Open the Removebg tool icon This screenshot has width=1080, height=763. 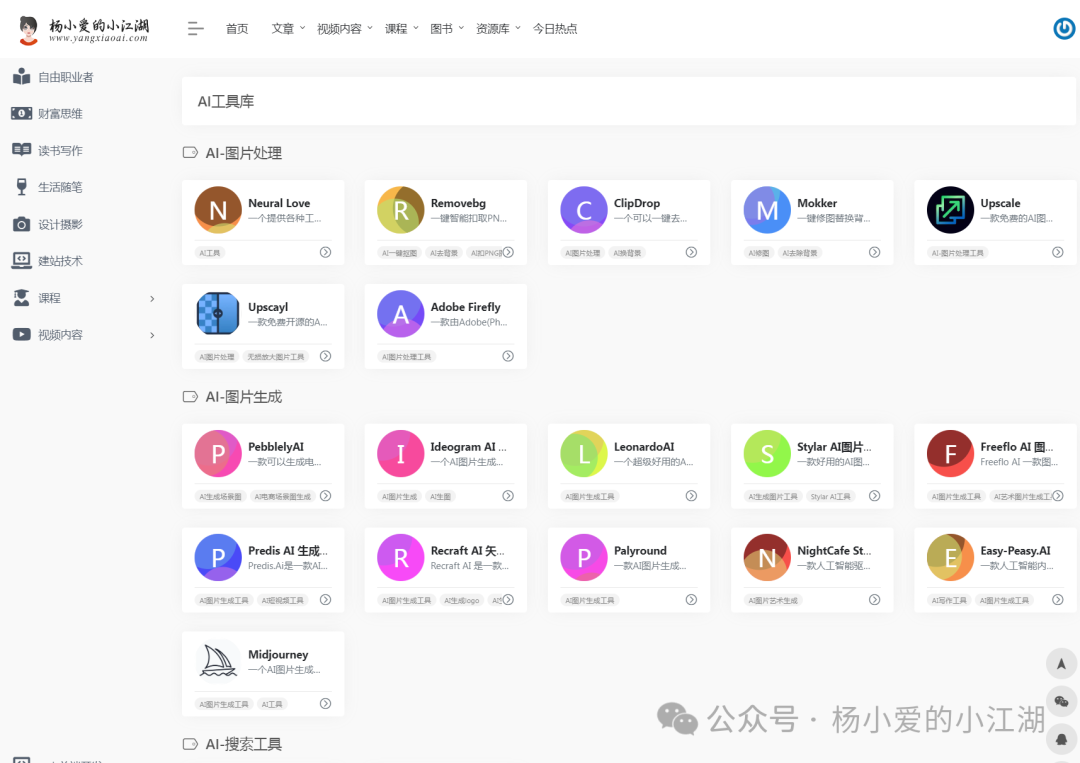(x=400, y=210)
